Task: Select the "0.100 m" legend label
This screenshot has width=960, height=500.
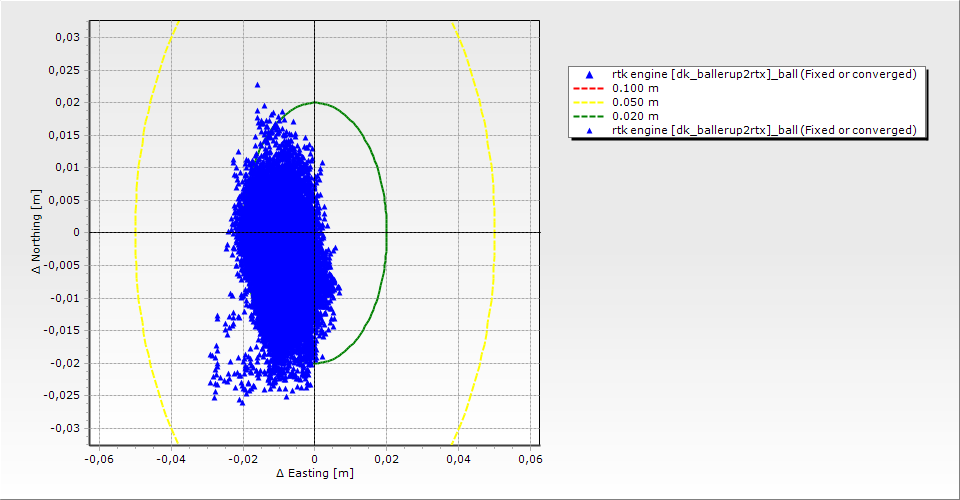Action: (x=635, y=88)
